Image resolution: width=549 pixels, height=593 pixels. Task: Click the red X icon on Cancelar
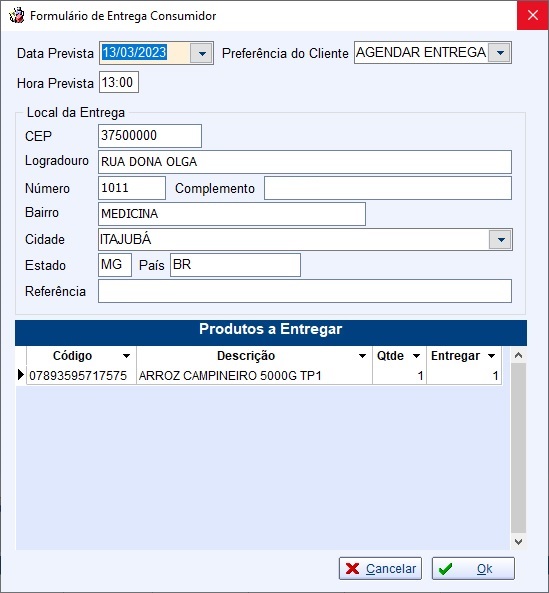coord(352,568)
